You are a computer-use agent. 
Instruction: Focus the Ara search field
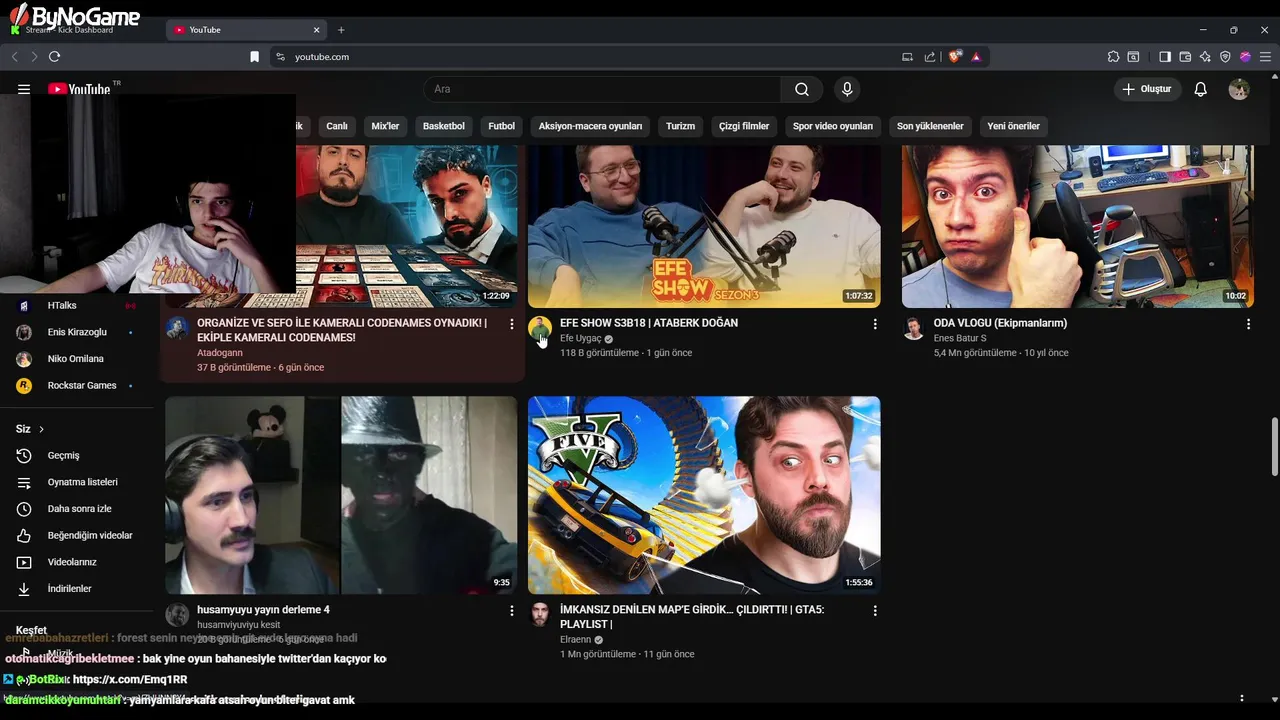[602, 89]
